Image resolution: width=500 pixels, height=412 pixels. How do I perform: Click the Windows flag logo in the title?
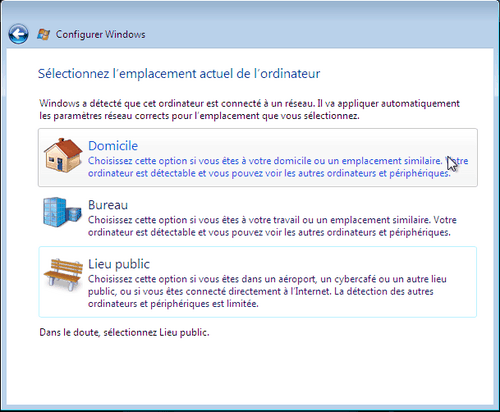point(43,34)
